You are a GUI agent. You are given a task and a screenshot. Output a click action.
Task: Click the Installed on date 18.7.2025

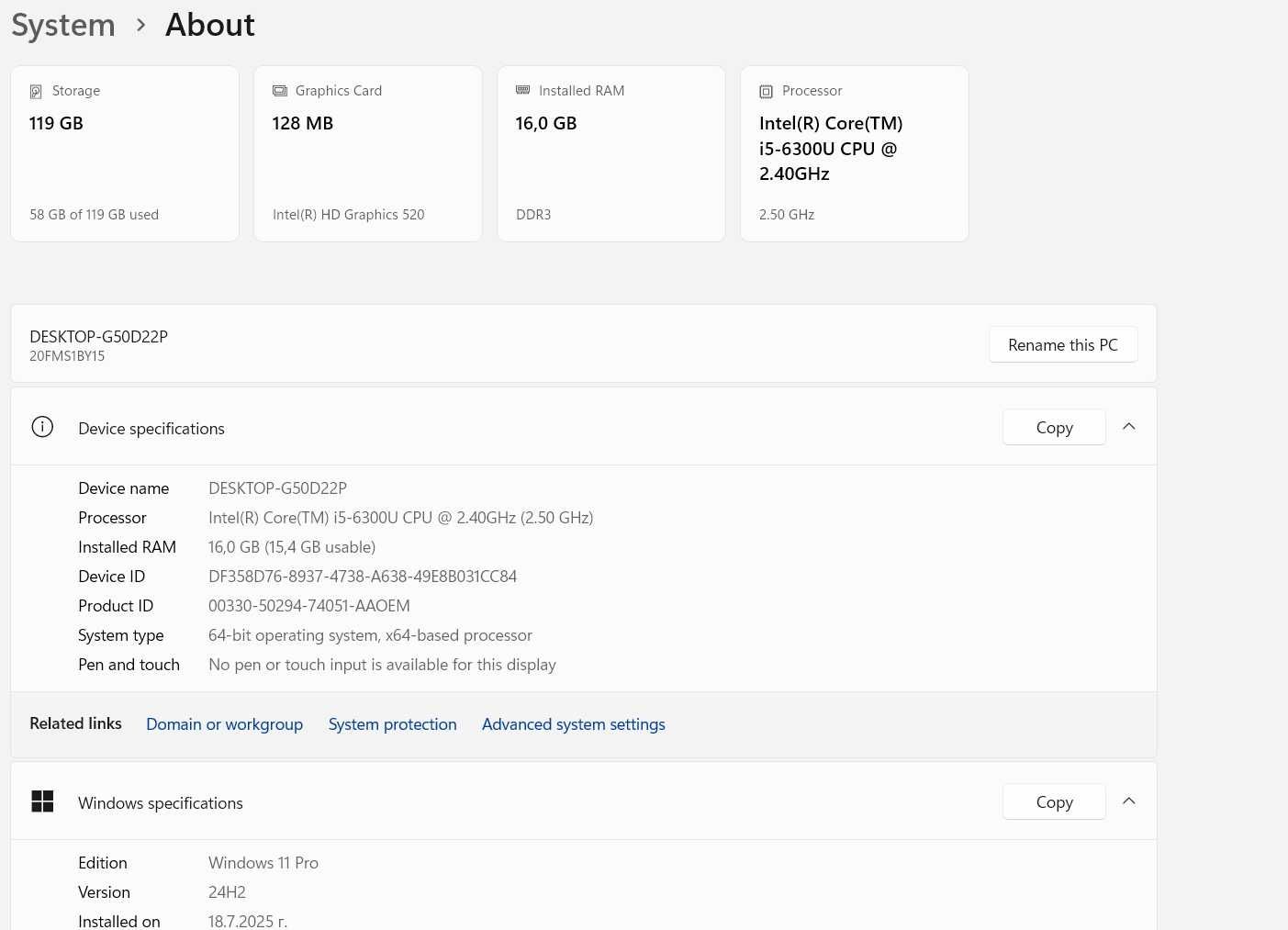click(x=248, y=921)
